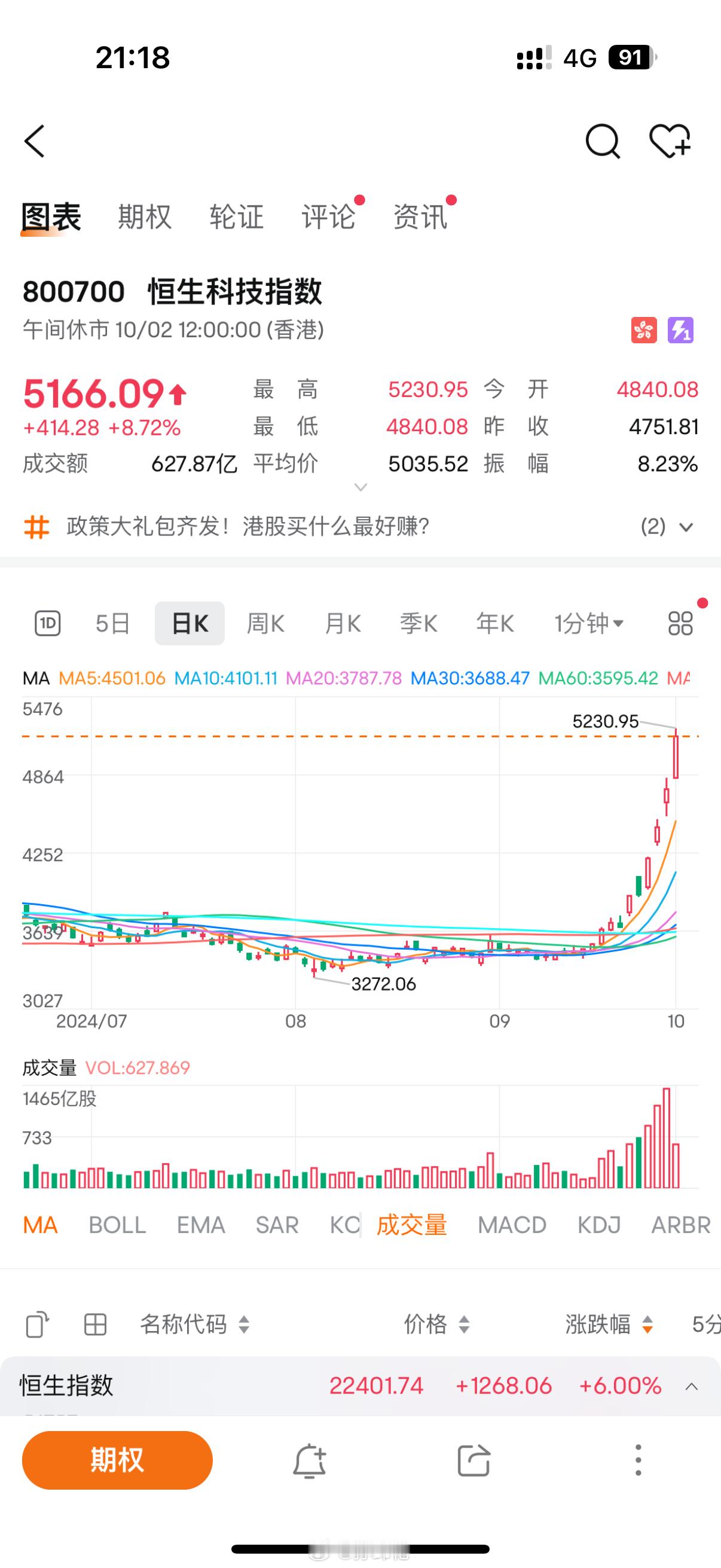The height and width of the screenshot is (1568, 721).
Task: Select the 成交量 sub-chart indicator
Action: point(412,1225)
